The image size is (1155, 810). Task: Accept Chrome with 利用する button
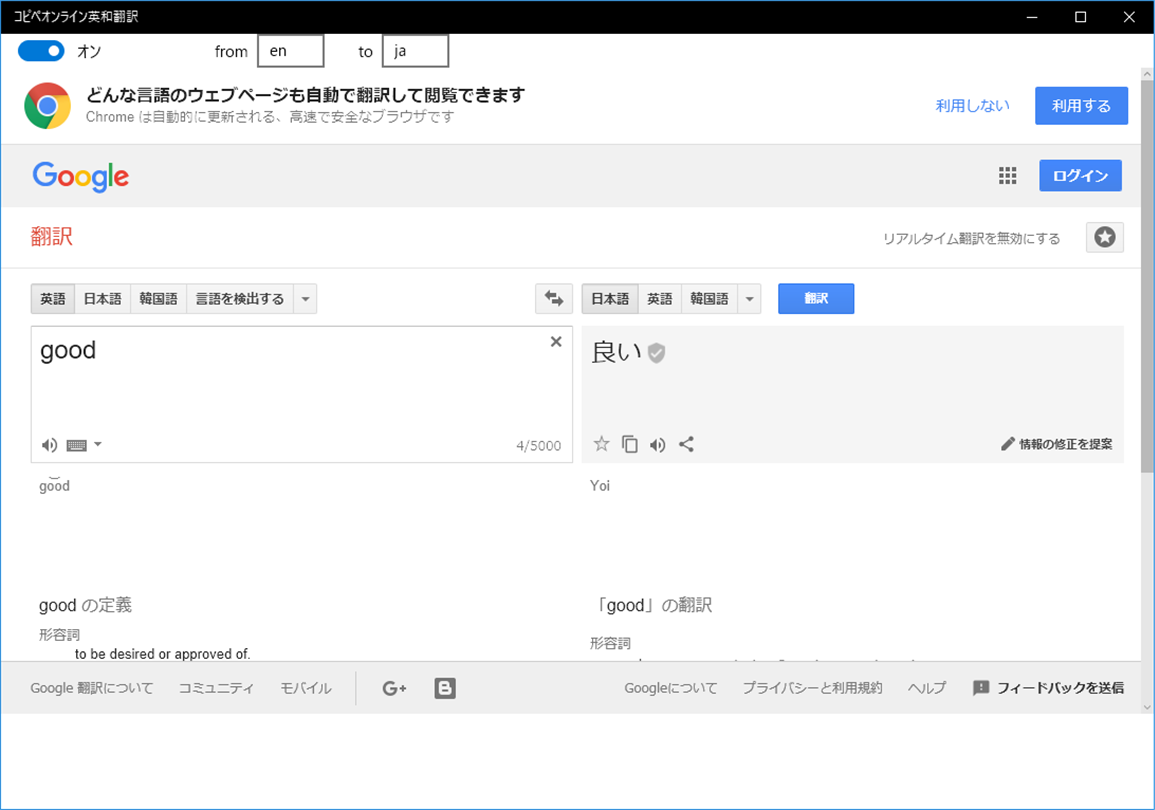[1081, 105]
